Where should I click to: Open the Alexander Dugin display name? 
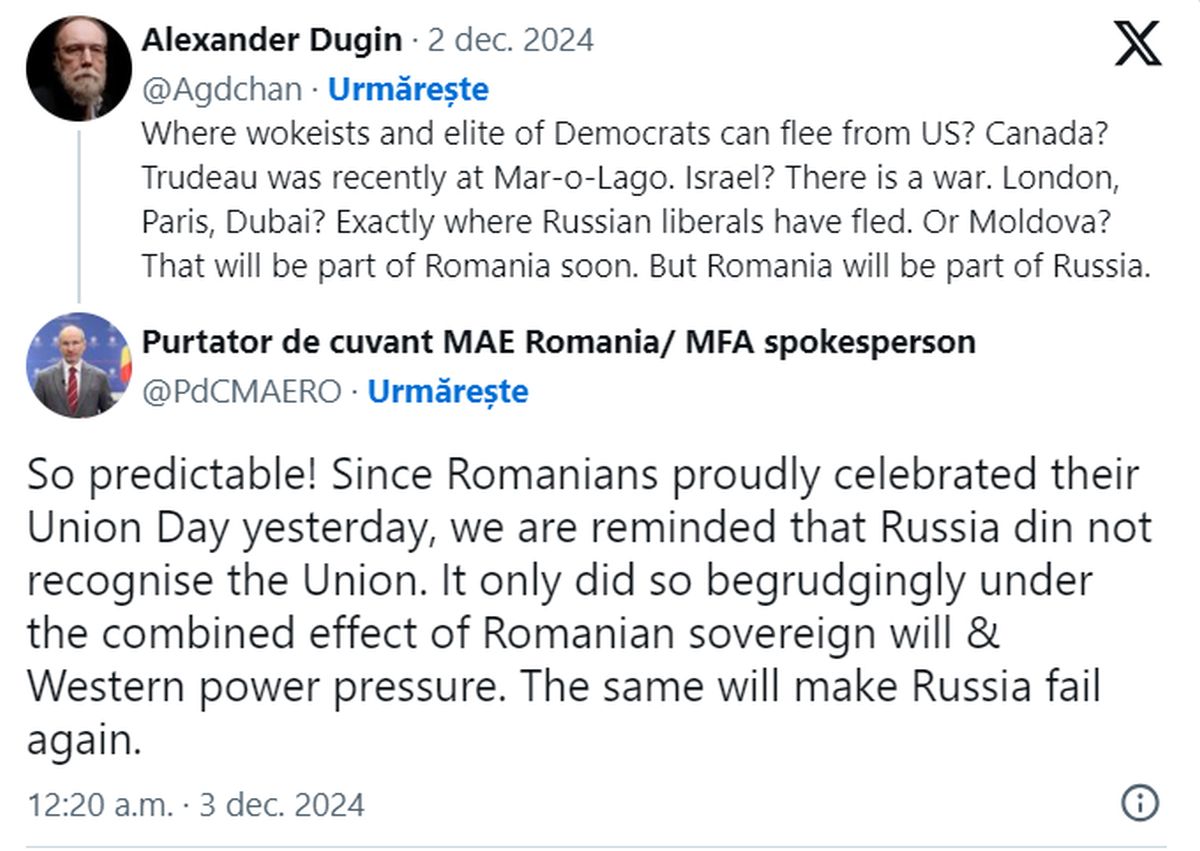point(272,40)
